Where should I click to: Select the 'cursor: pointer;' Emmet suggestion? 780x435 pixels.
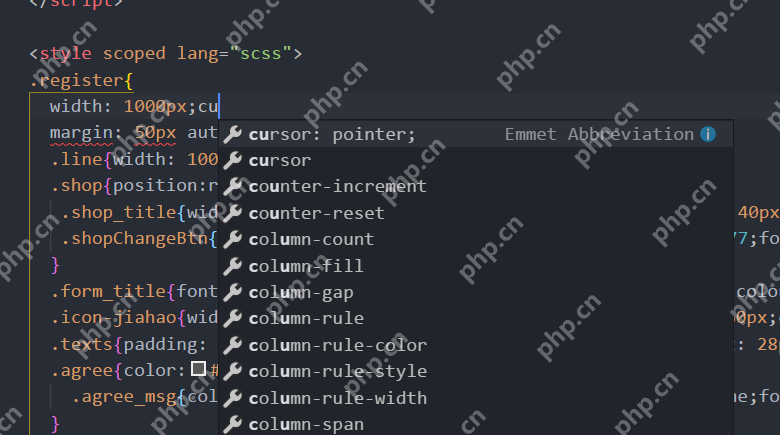[476, 134]
